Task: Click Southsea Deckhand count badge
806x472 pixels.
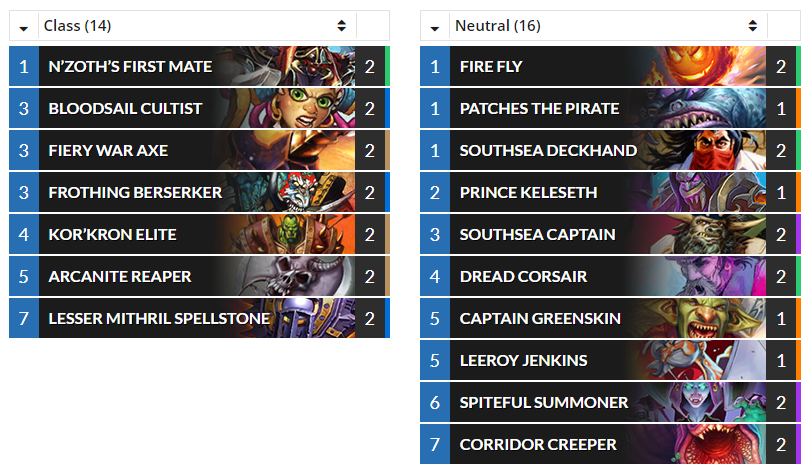Action: (x=781, y=151)
